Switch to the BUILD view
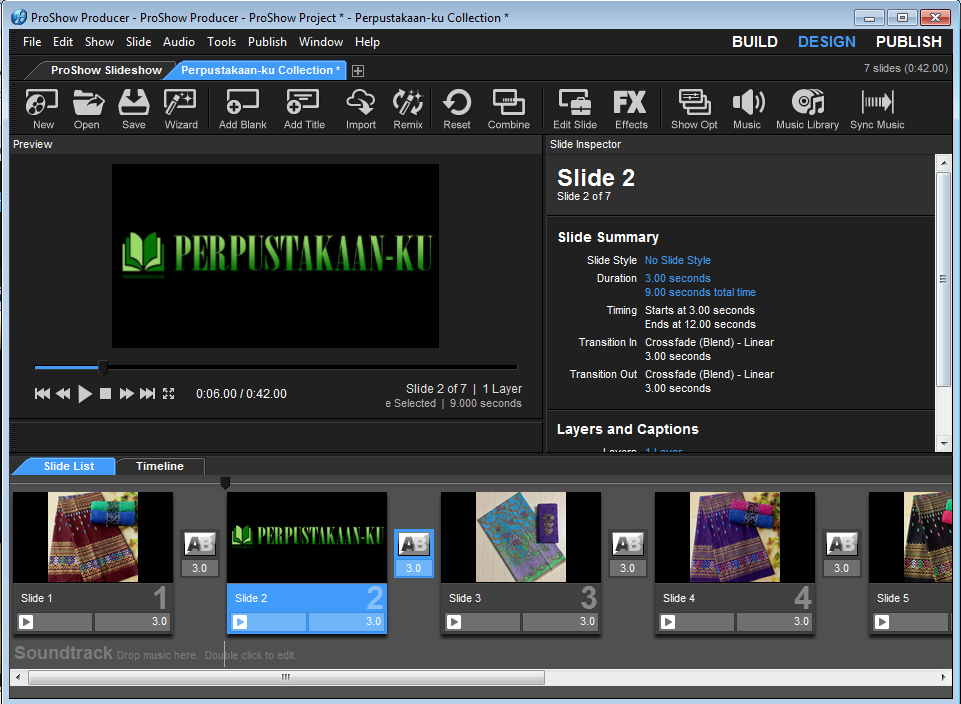This screenshot has width=961, height=704. click(x=754, y=42)
